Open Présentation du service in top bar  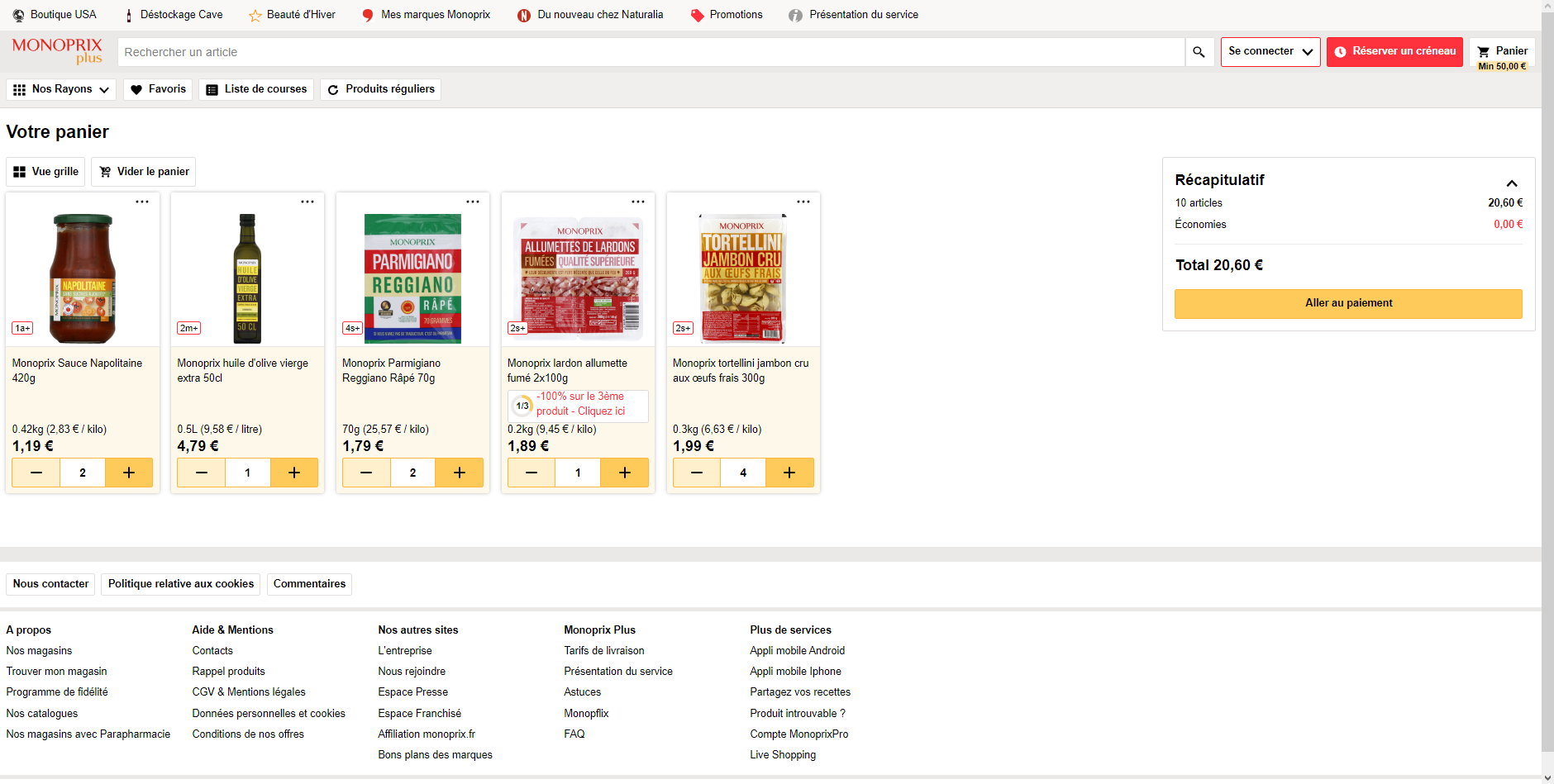point(854,15)
